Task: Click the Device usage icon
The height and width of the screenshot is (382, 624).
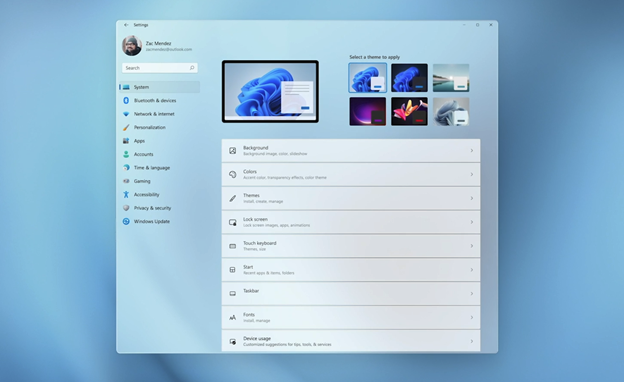Action: coord(233,341)
